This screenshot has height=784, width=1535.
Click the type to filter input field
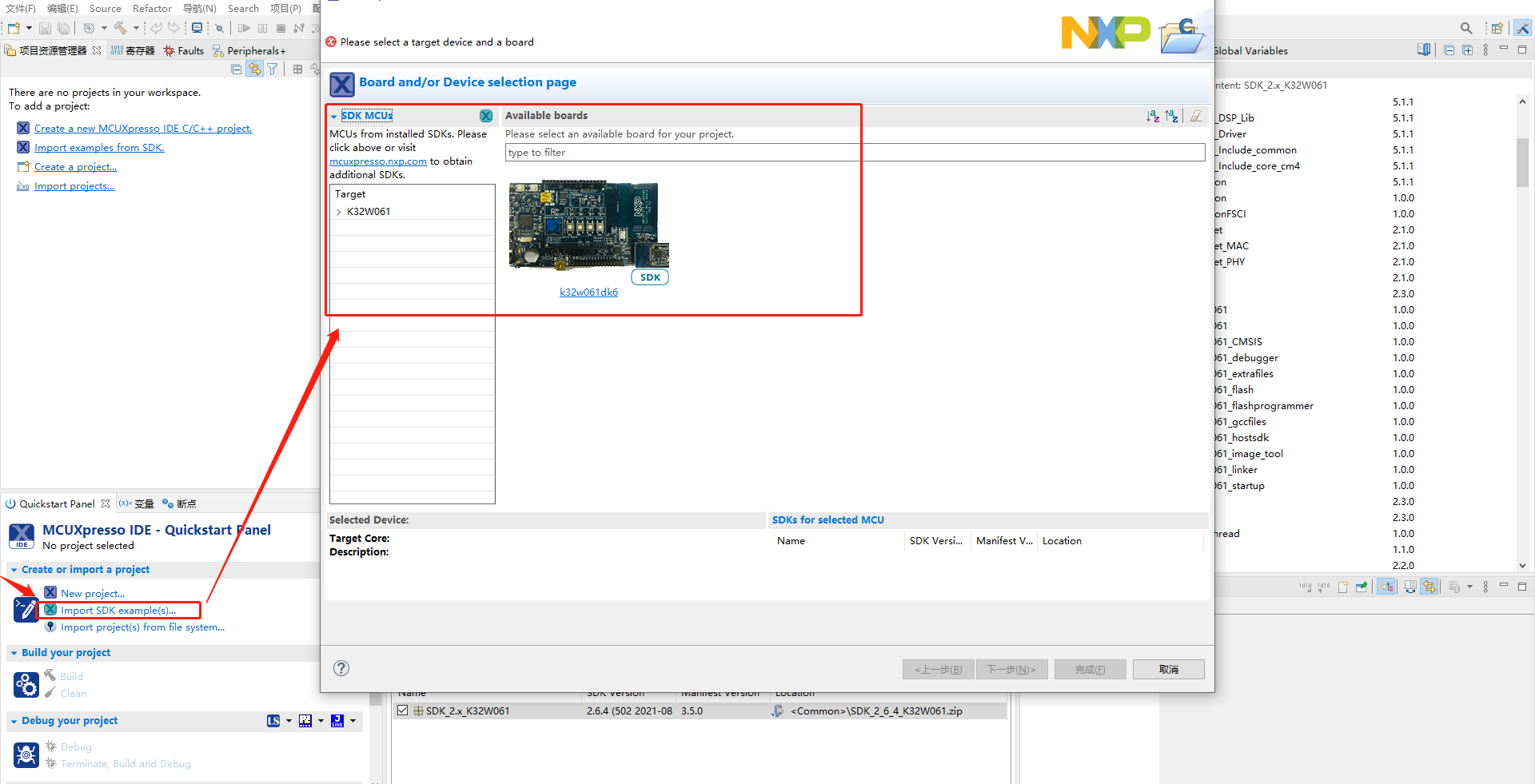pos(855,153)
